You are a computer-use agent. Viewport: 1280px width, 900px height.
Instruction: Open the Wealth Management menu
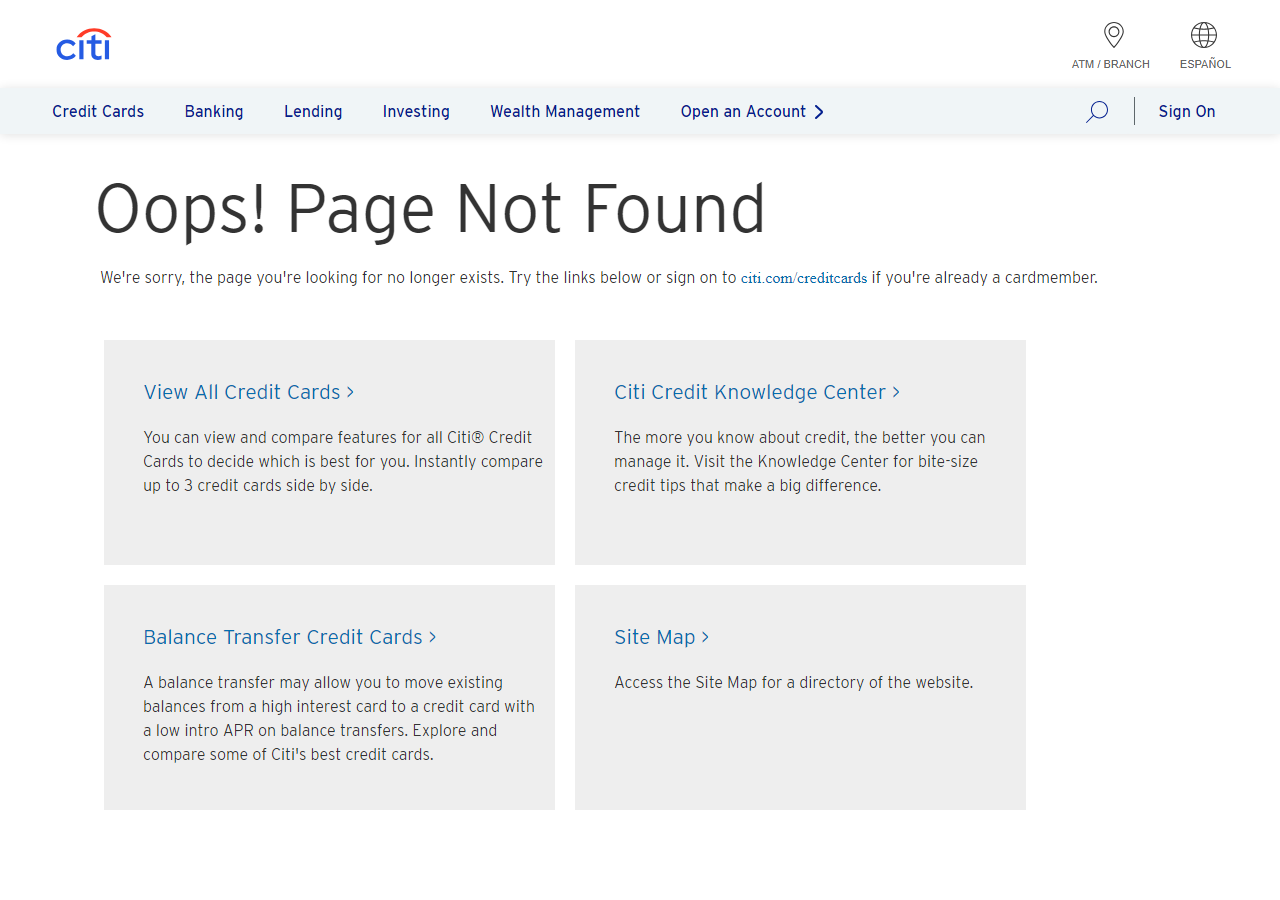click(565, 112)
